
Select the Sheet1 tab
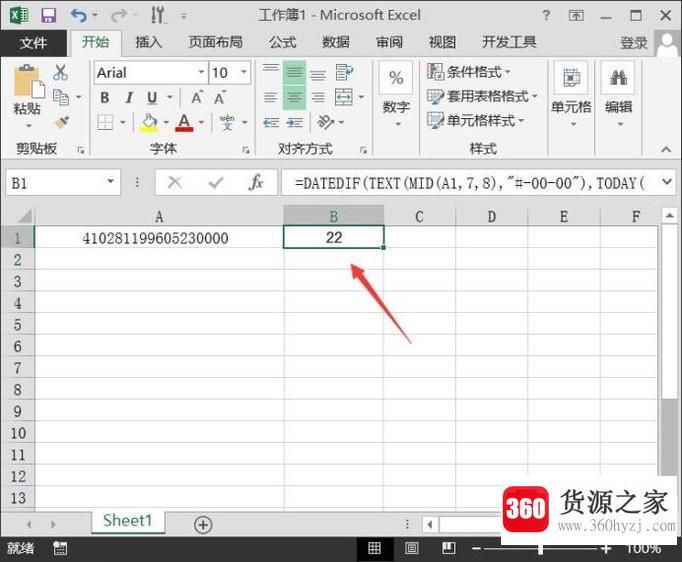pos(127,521)
